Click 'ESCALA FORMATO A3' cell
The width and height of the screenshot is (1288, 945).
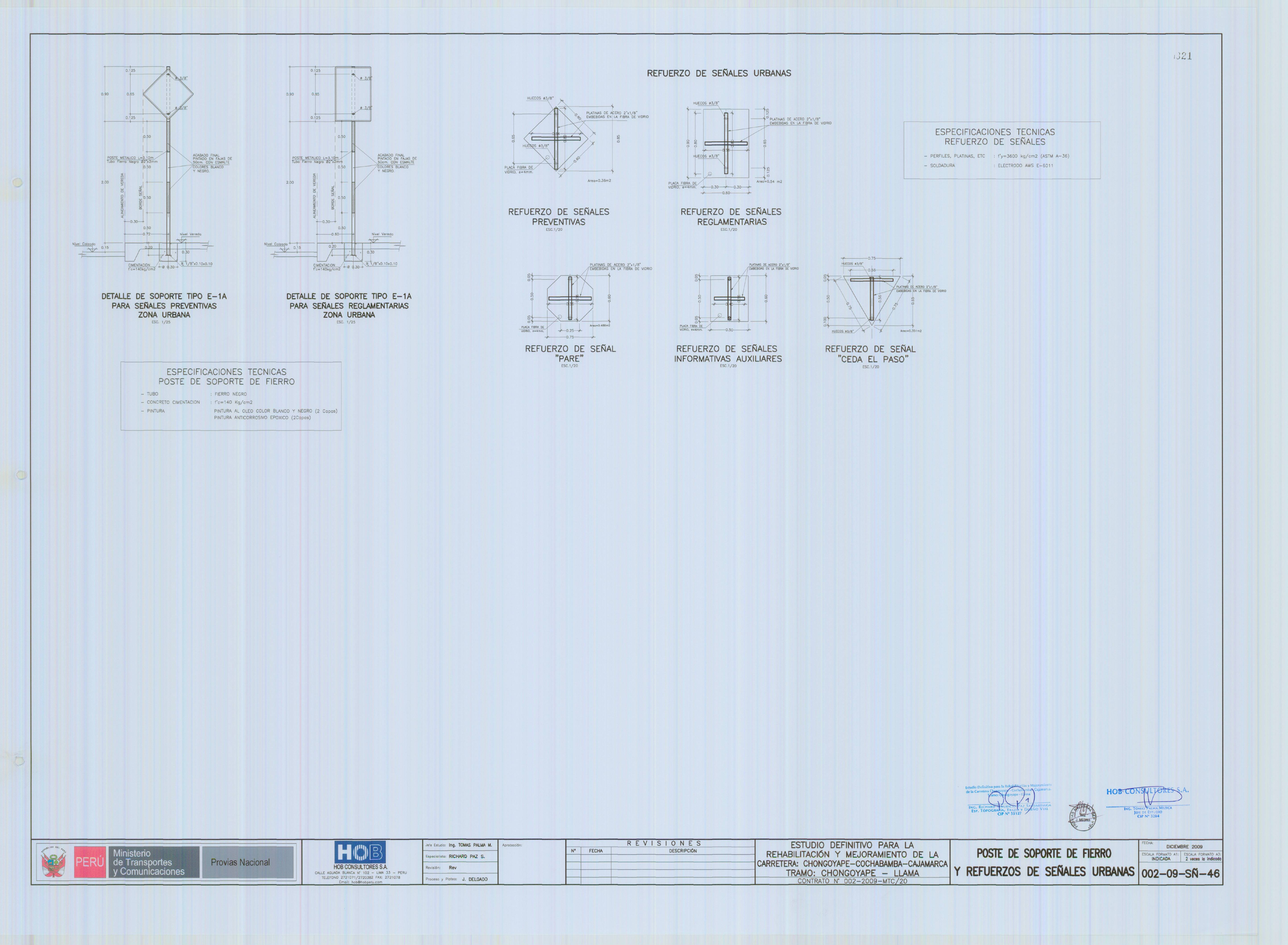1202,857
